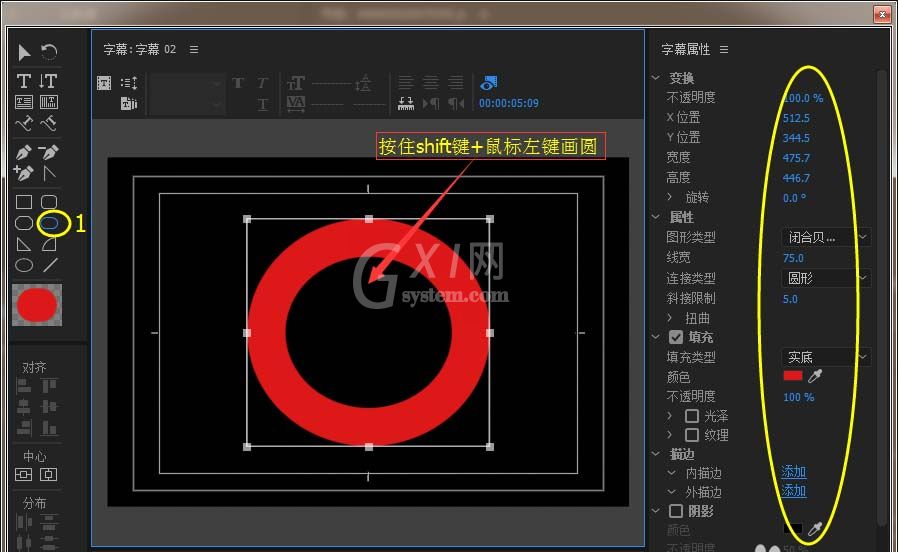Select the Area Type tool
Image resolution: width=898 pixels, height=552 pixels.
tap(23, 102)
